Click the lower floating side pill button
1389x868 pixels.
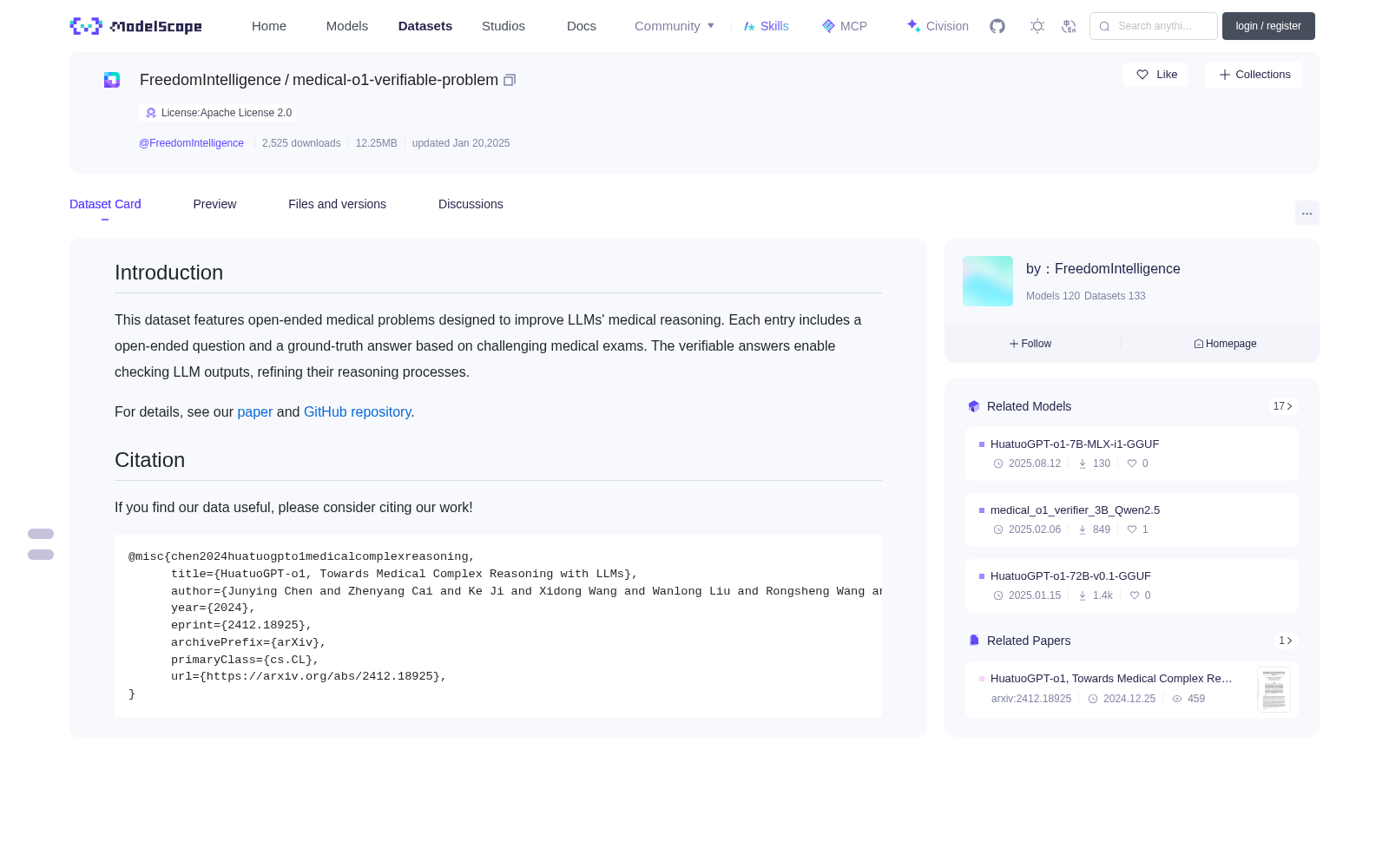tap(41, 555)
